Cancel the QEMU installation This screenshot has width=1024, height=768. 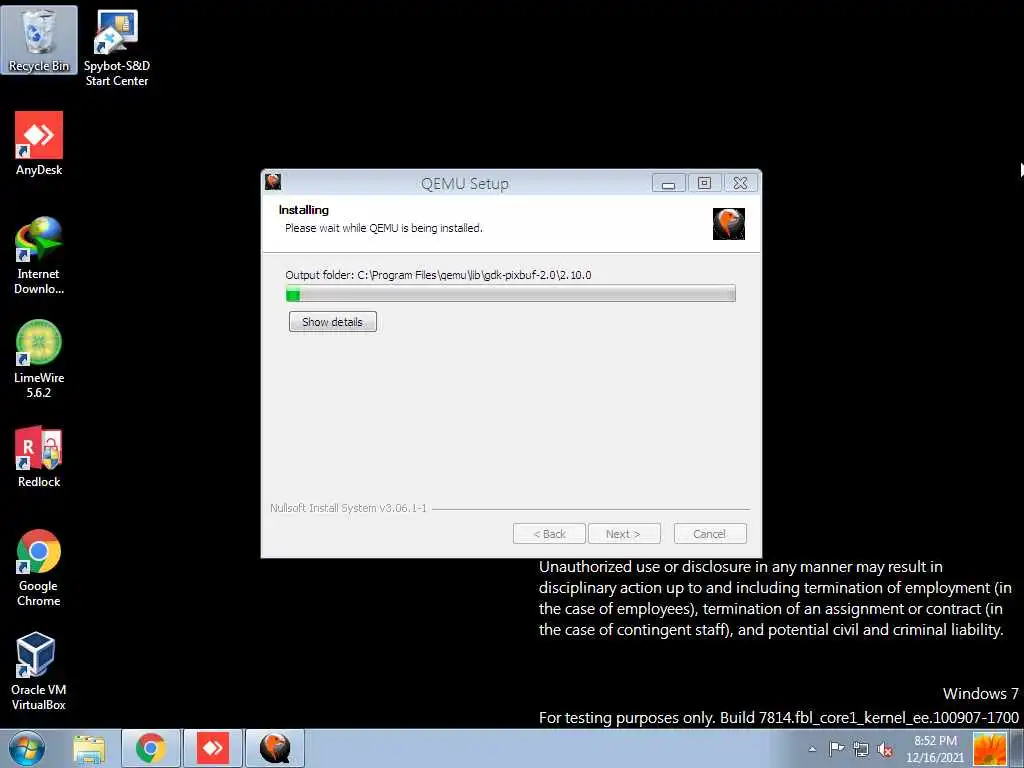coord(710,534)
